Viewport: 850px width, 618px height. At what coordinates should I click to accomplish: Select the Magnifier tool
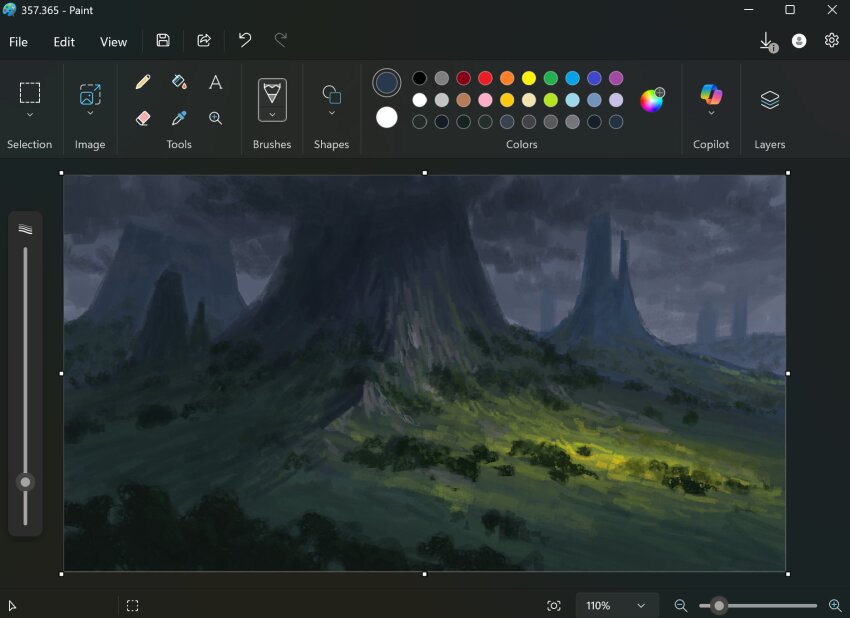[215, 118]
